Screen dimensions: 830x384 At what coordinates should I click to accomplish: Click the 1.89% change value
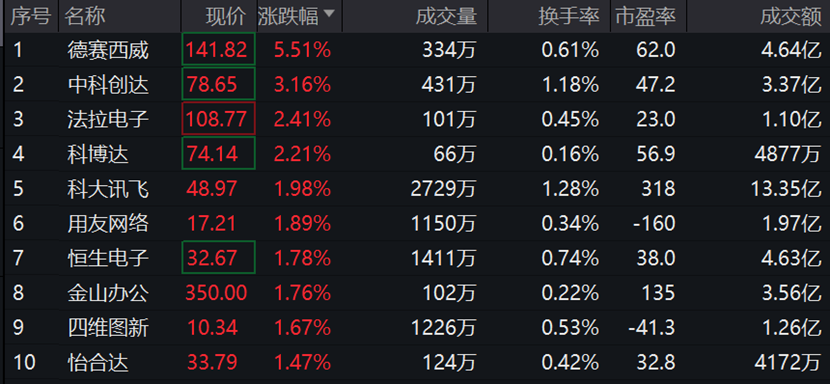302,224
